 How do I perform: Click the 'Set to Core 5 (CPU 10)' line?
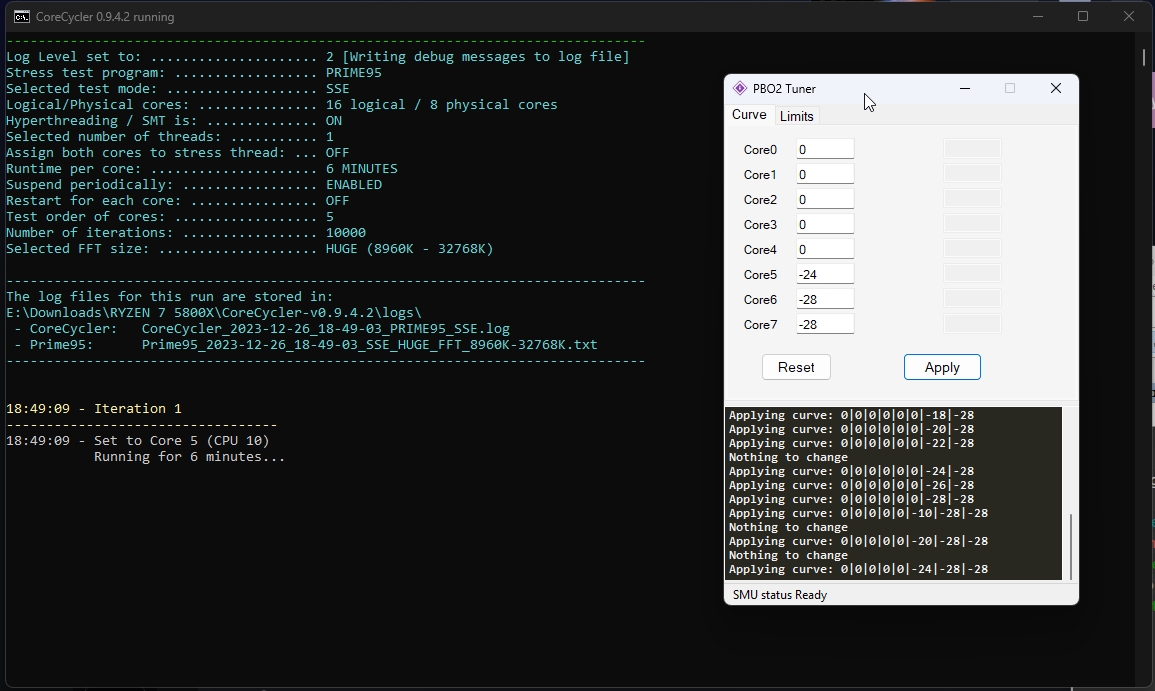pyautogui.click(x=138, y=441)
